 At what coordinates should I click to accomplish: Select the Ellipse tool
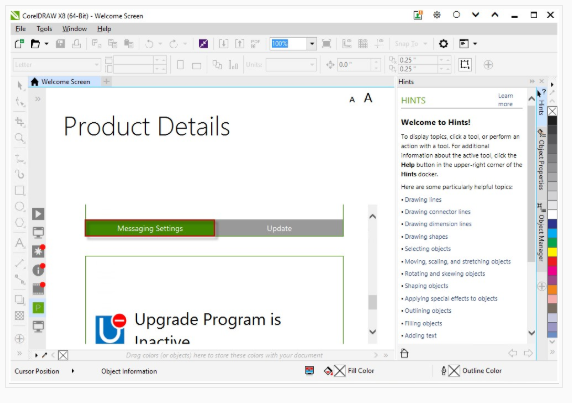[20, 207]
